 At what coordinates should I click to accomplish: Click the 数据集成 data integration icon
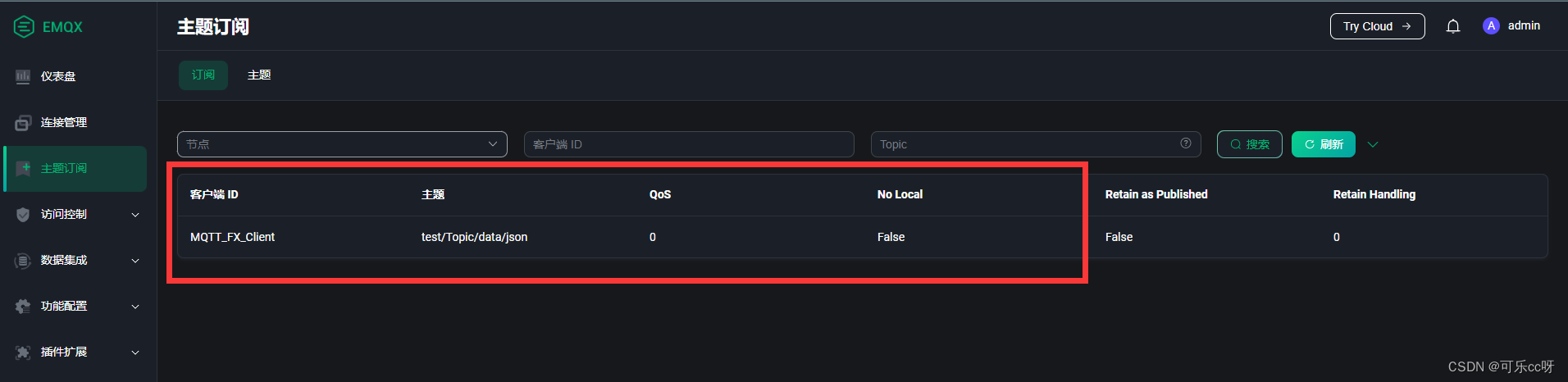[23, 261]
